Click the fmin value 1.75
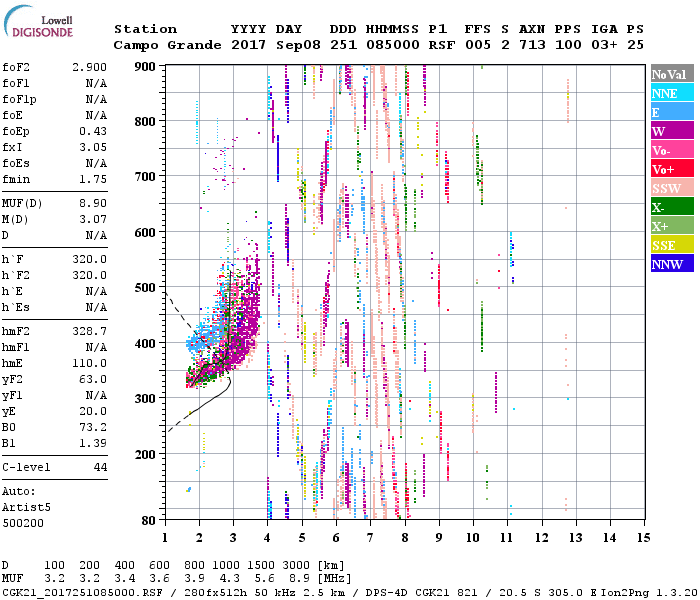The height and width of the screenshot is (600, 700). tap(93, 179)
